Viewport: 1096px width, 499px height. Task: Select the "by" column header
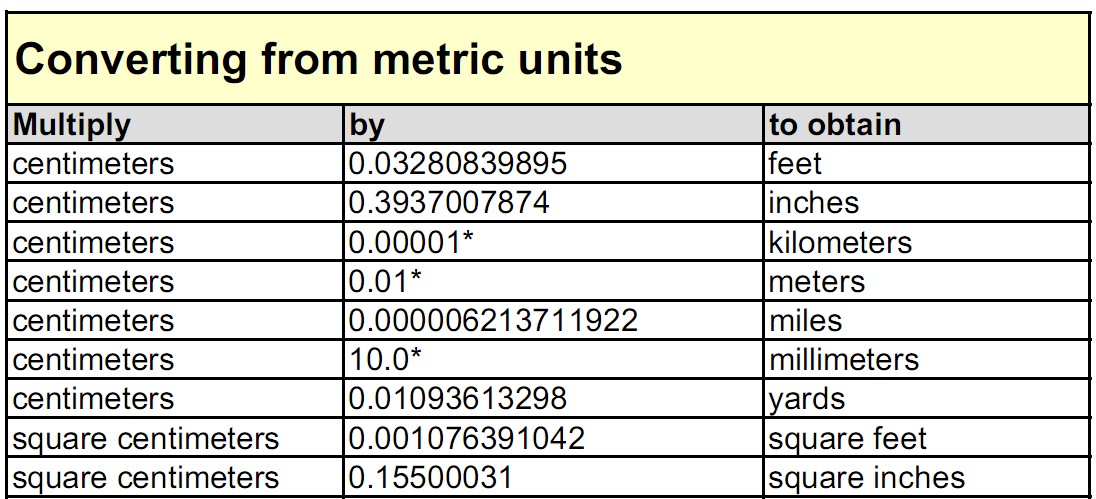(367, 124)
